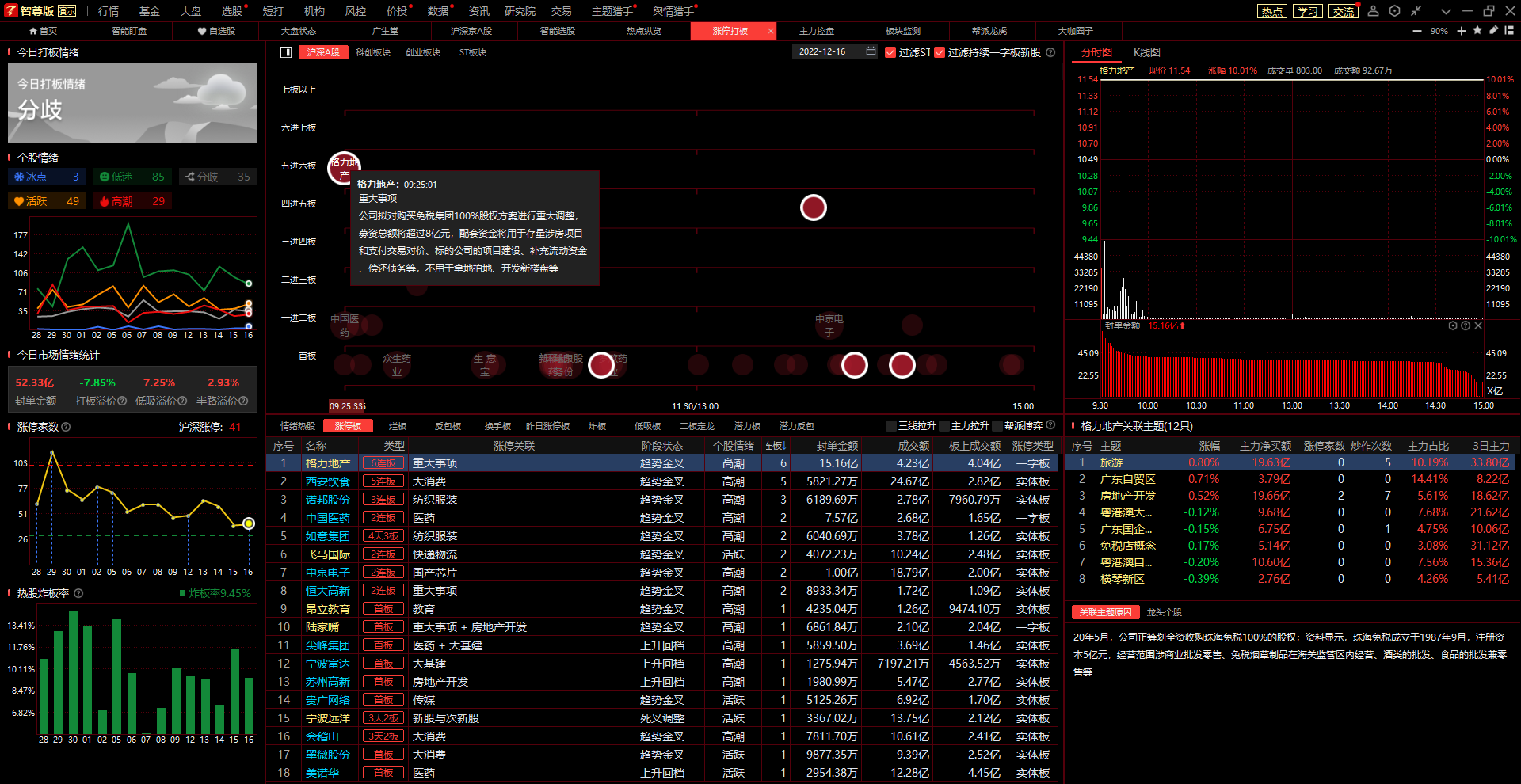Screen dimensions: 1521x784
Task: Click 封单金额 panel settings icon
Action: [x=1453, y=325]
